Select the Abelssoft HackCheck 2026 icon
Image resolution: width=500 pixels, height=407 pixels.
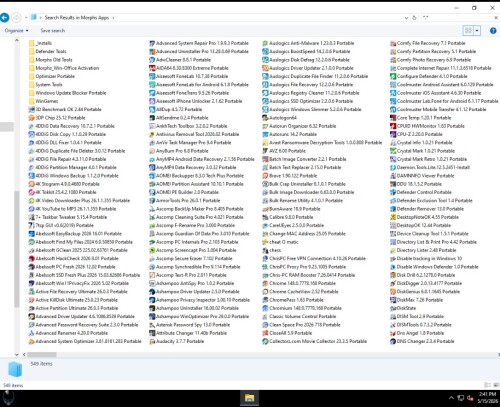click(32, 259)
